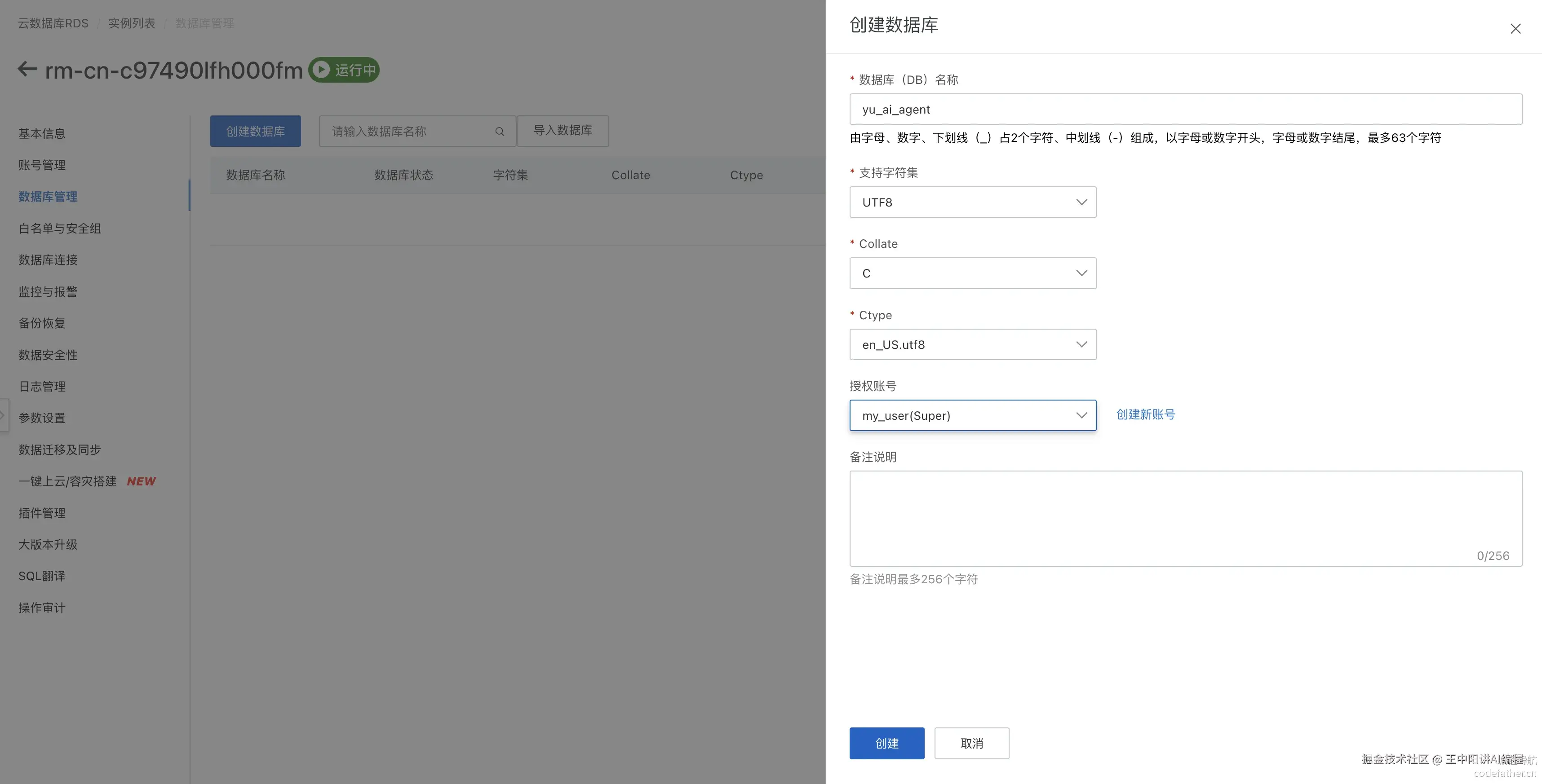Image resolution: width=1542 pixels, height=784 pixels.
Task: Expand the Ctype en_US.utf8 dropdown
Action: tap(972, 344)
